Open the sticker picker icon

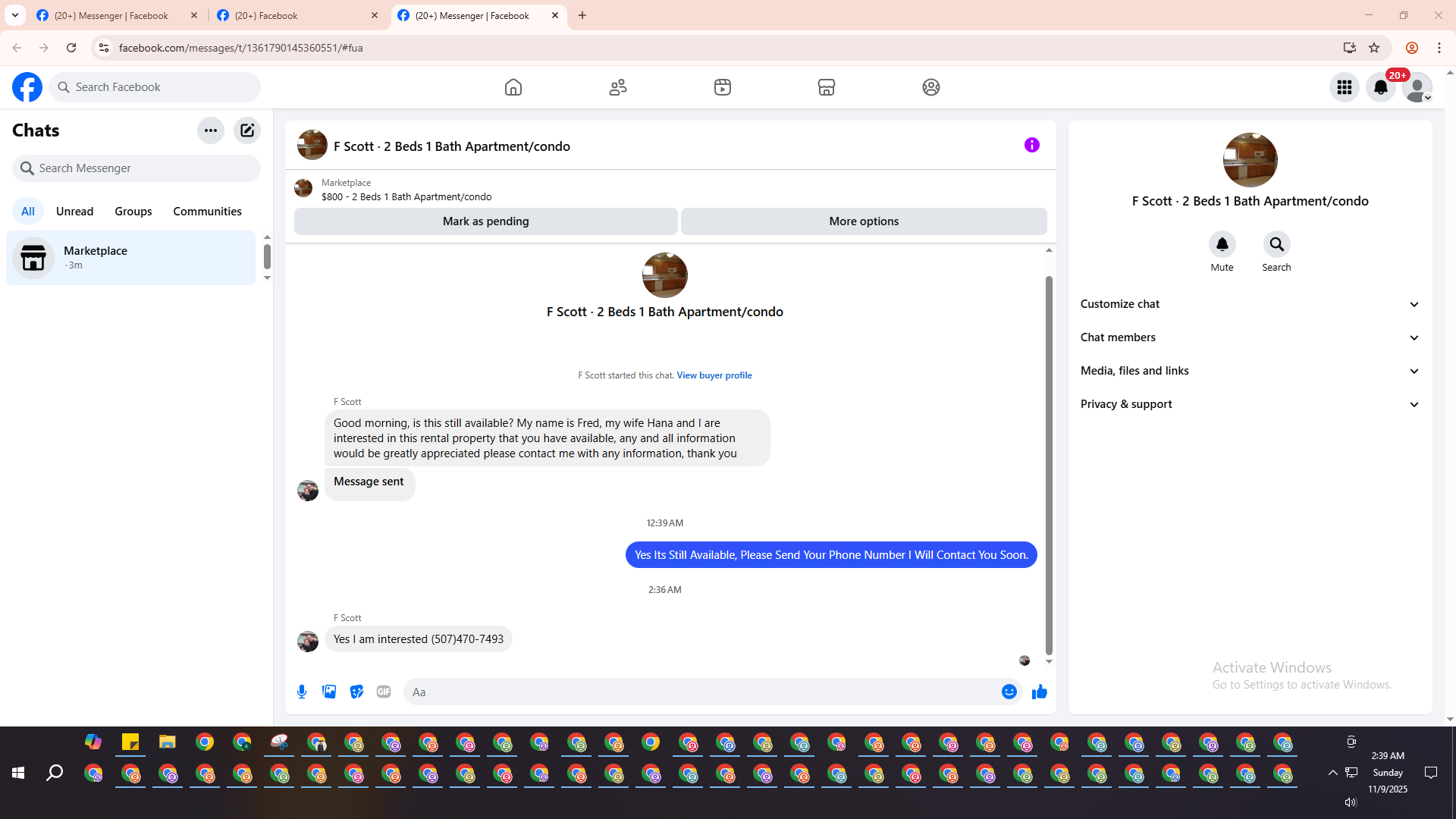point(356,692)
